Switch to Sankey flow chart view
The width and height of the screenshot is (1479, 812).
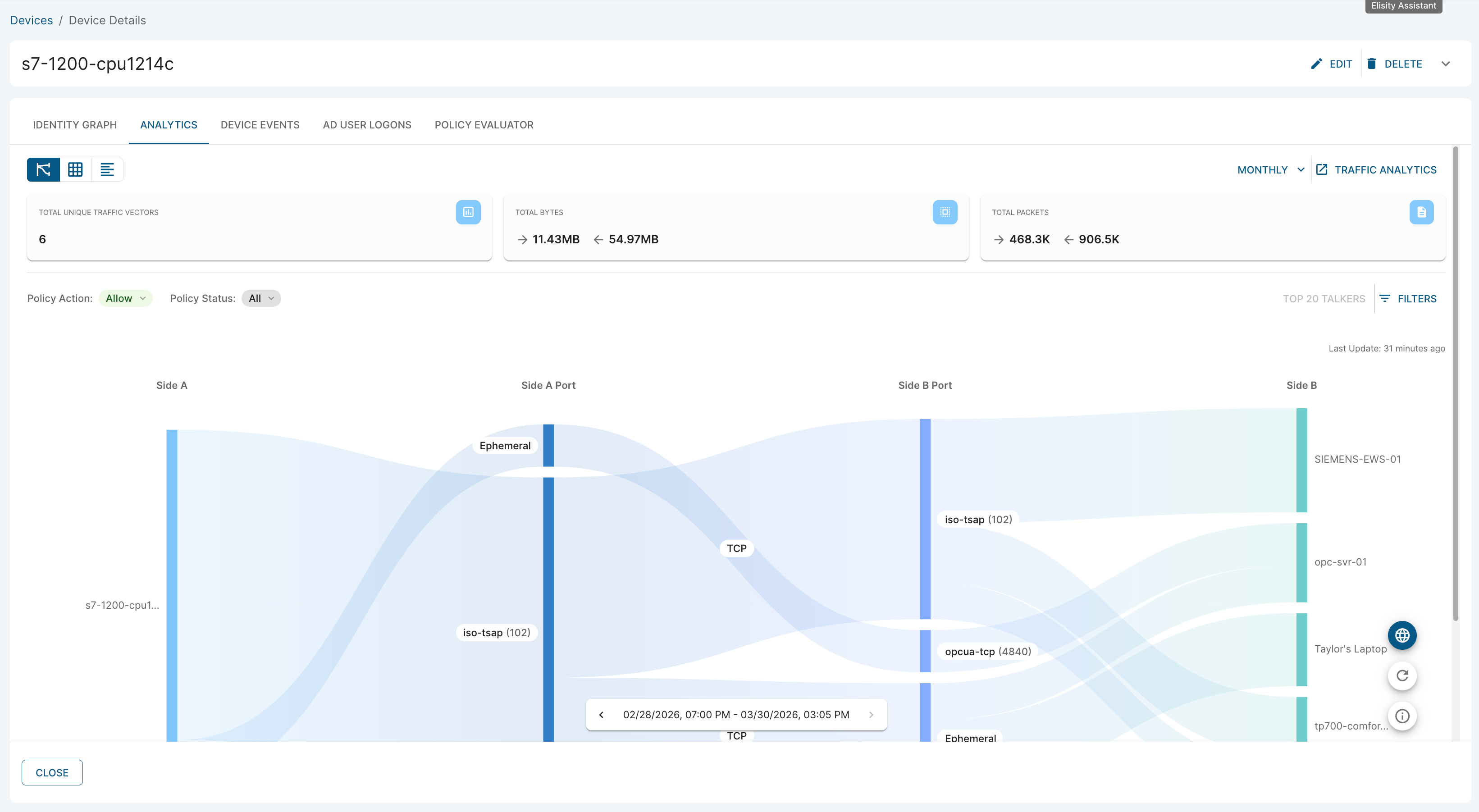pyautogui.click(x=43, y=169)
